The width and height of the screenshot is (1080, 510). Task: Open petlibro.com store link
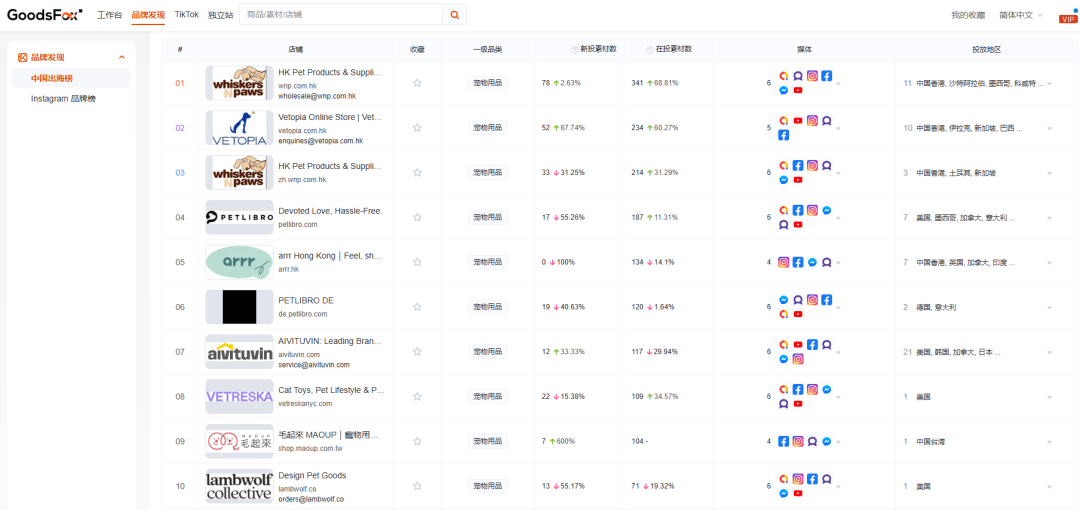298,225
